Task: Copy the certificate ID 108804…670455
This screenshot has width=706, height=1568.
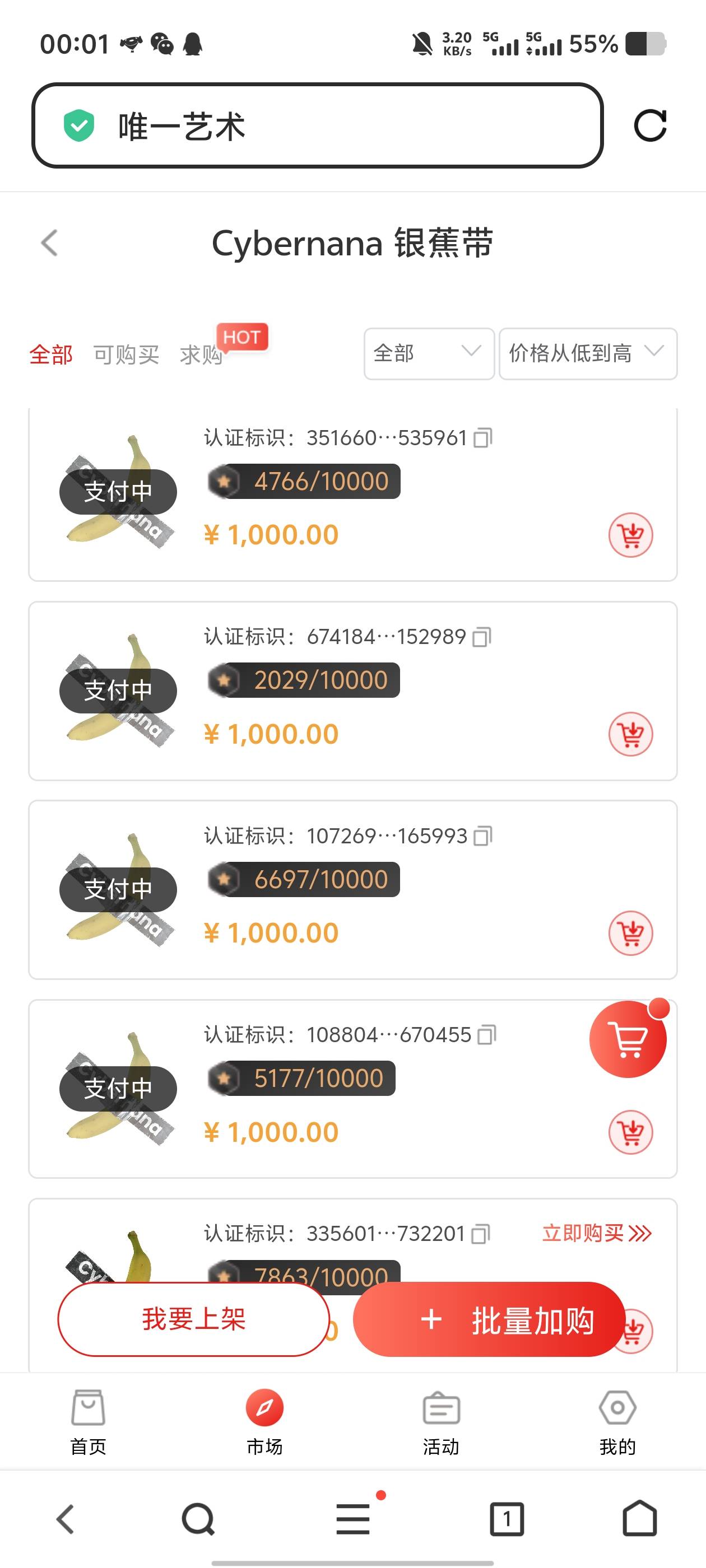Action: pyautogui.click(x=487, y=1035)
